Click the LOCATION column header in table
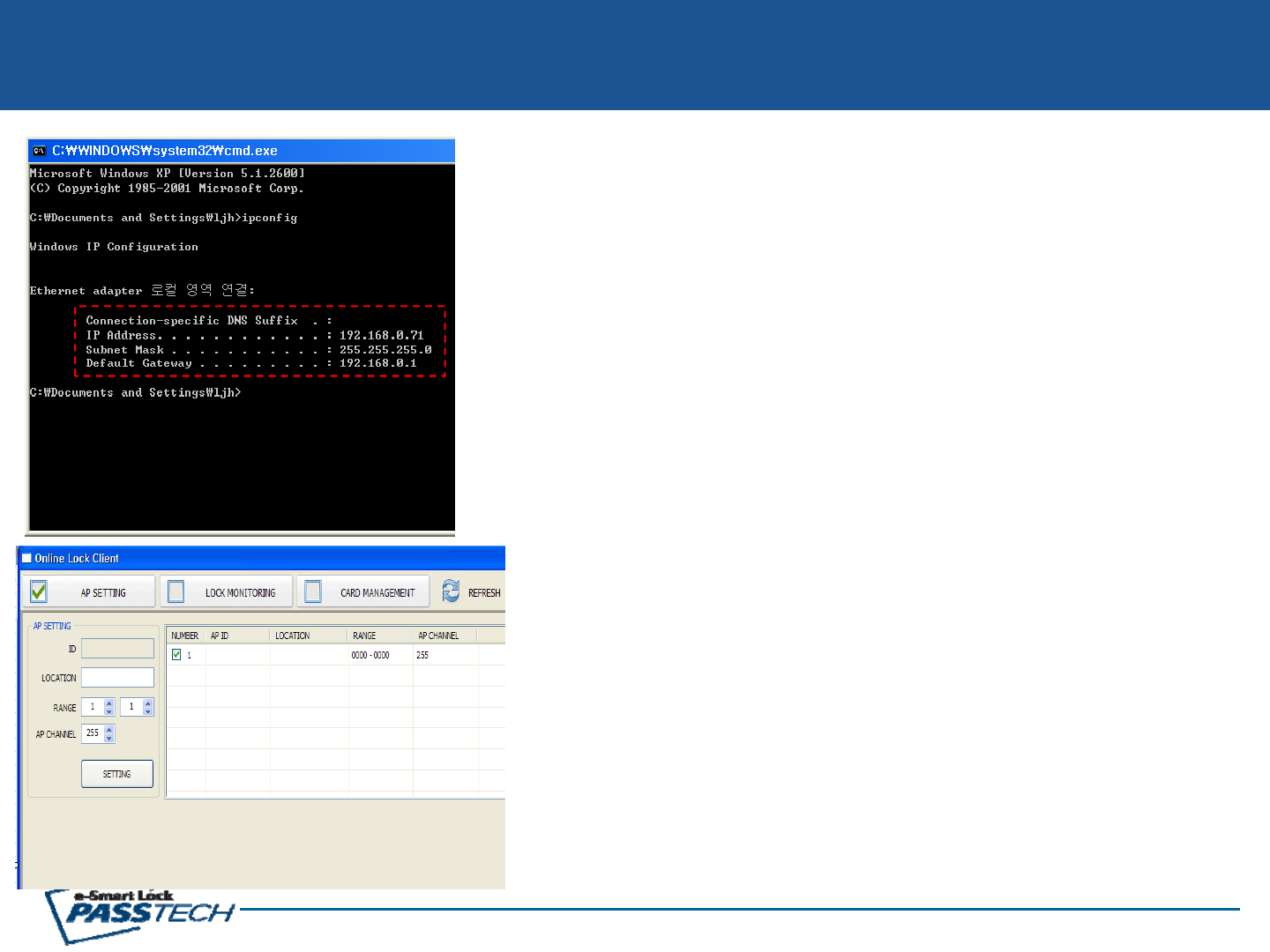This screenshot has height=952, width=1270. (310, 636)
